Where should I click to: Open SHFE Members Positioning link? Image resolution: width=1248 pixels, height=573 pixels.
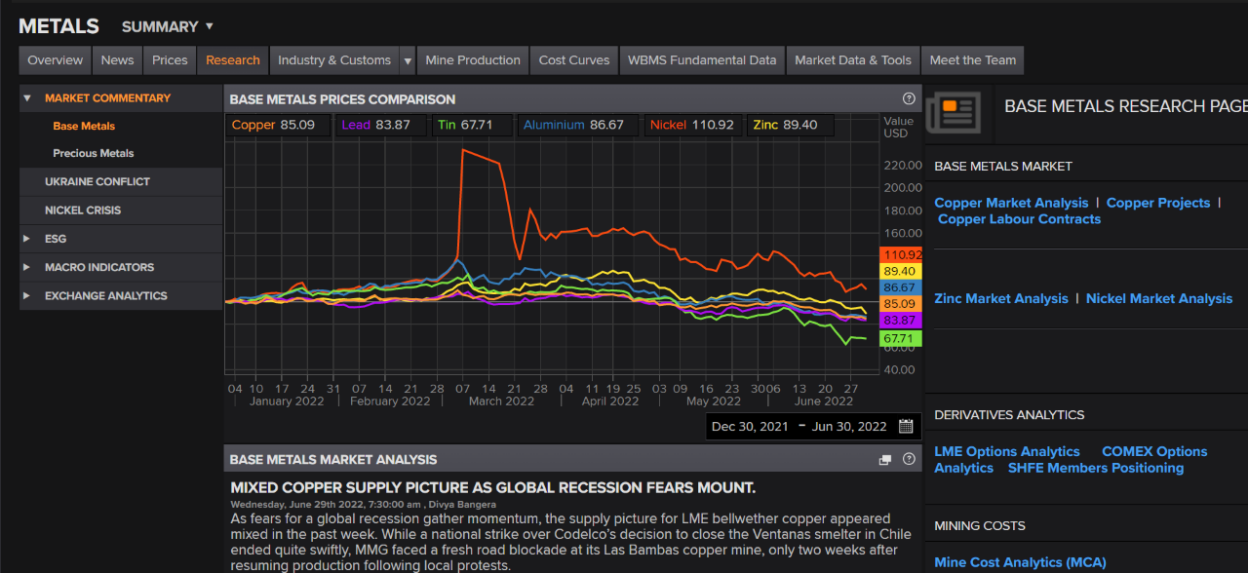1095,468
